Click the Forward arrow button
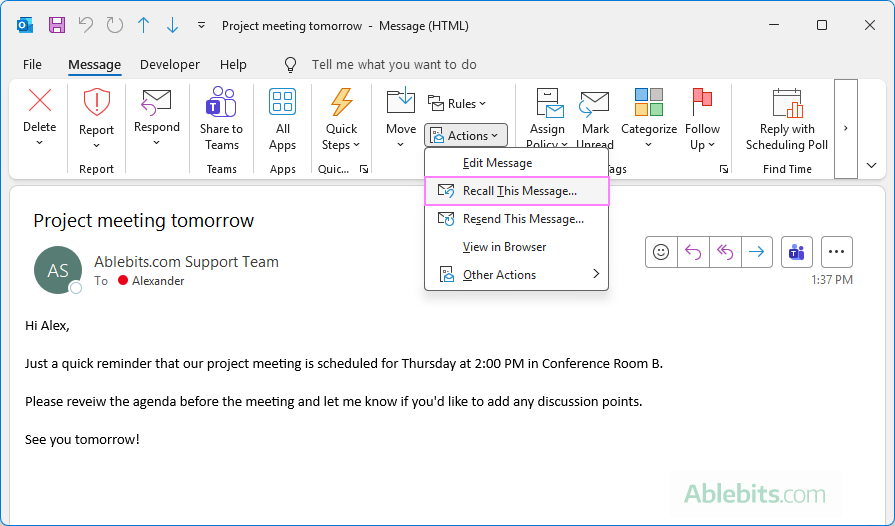The height and width of the screenshot is (526, 895). pos(757,252)
